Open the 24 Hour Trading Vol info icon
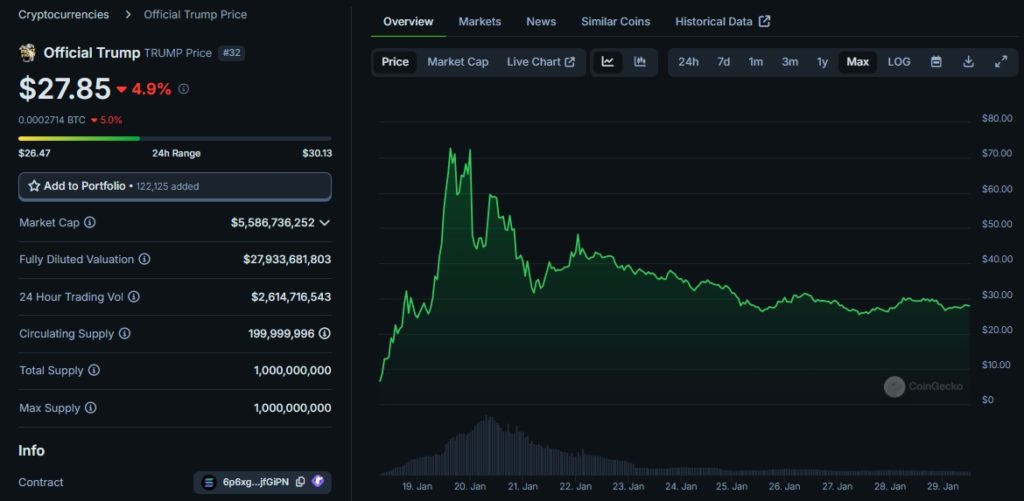 133,297
